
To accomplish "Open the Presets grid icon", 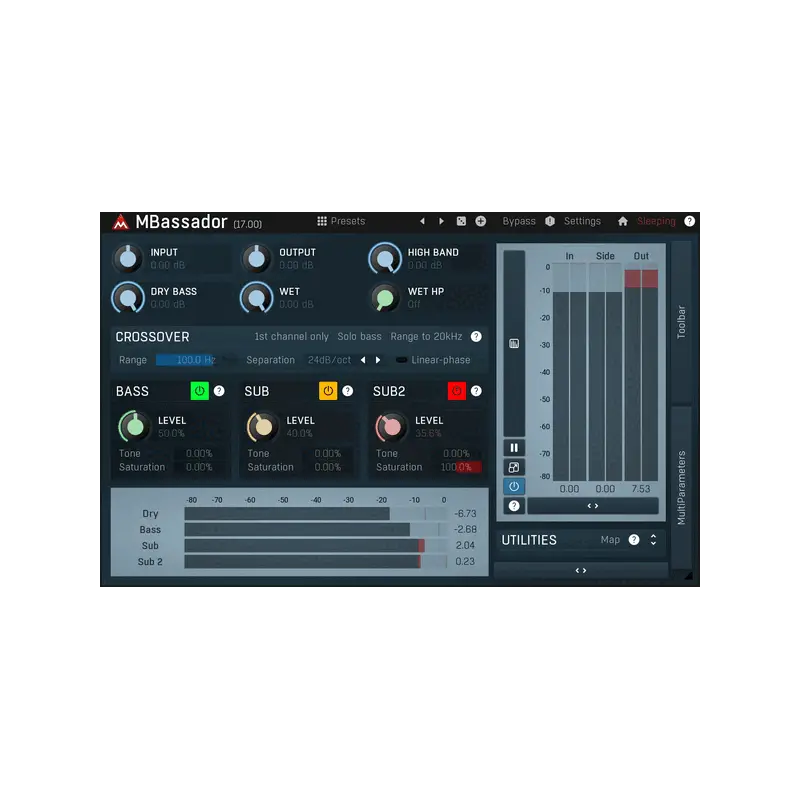I will [x=322, y=221].
